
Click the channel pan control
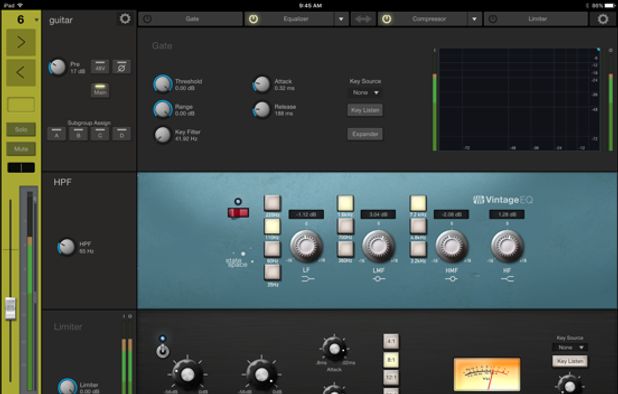pos(21,167)
